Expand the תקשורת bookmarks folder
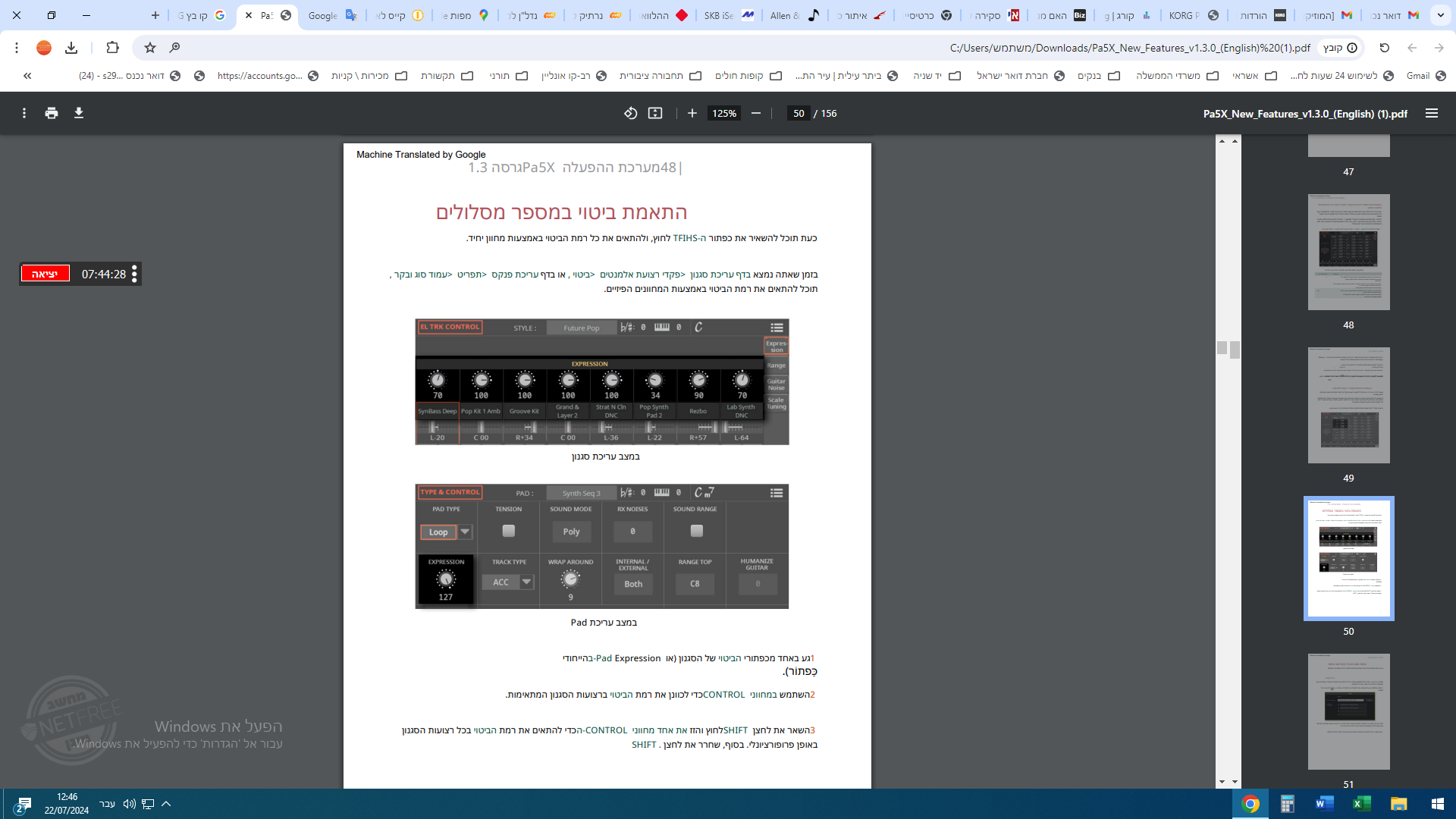The image size is (1456, 819). point(447,76)
